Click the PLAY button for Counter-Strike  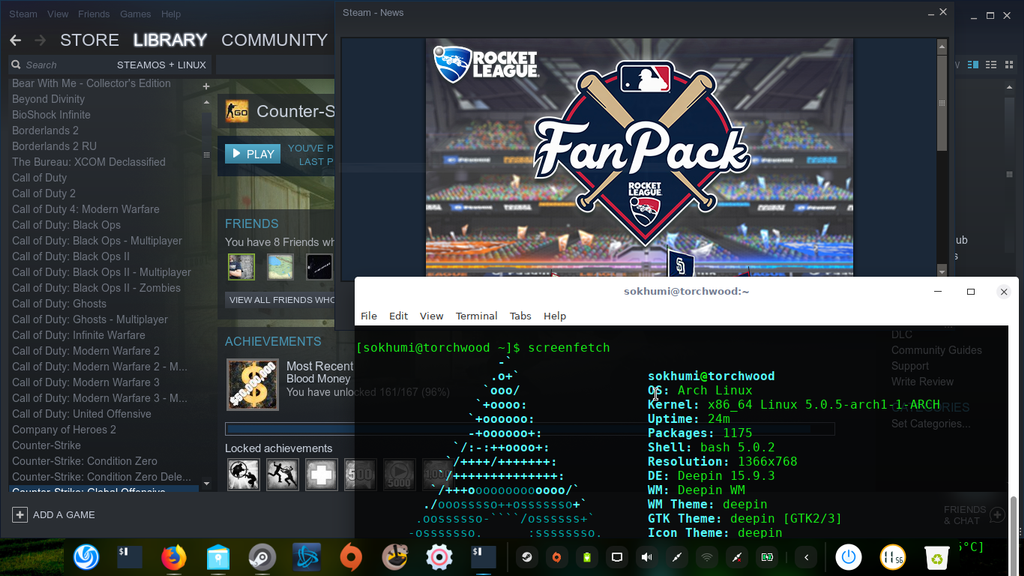253,154
